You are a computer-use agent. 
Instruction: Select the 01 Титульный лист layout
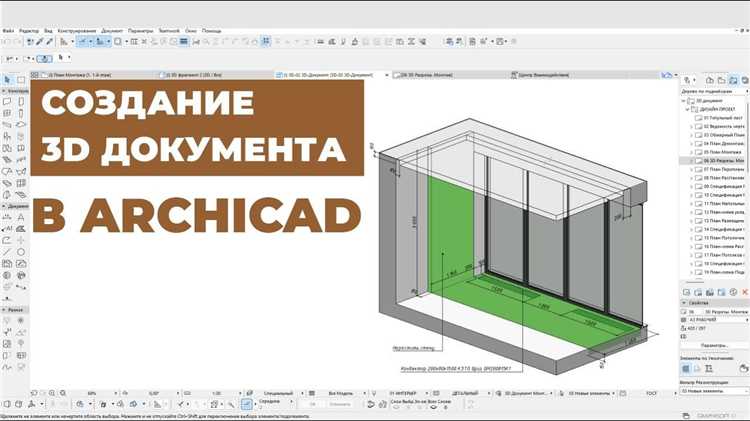click(x=723, y=118)
